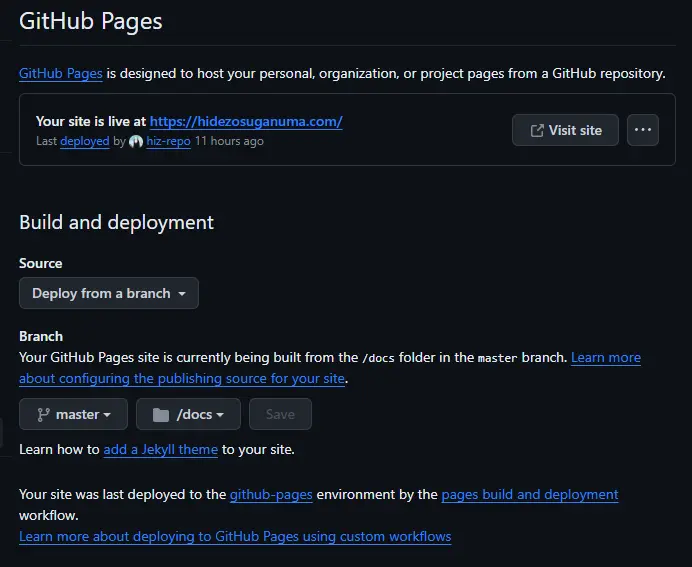This screenshot has height=567, width=692.
Task: Expand the Deploy from a branch dropdown
Action: point(108,293)
